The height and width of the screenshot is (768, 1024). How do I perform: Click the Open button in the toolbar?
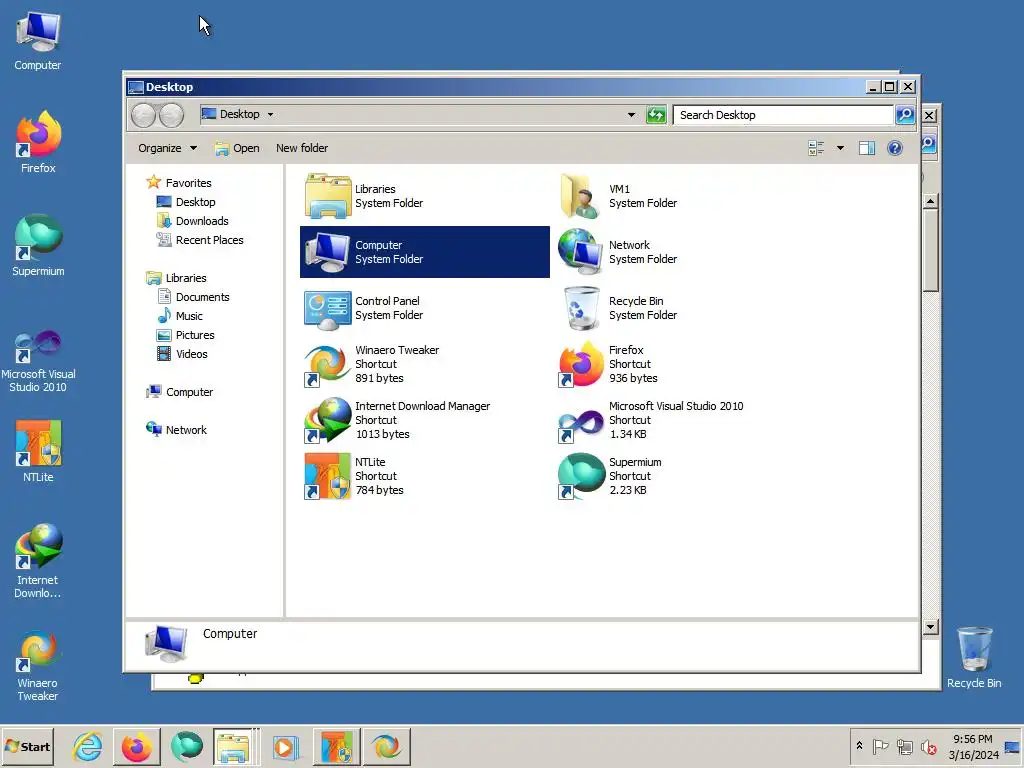point(237,148)
